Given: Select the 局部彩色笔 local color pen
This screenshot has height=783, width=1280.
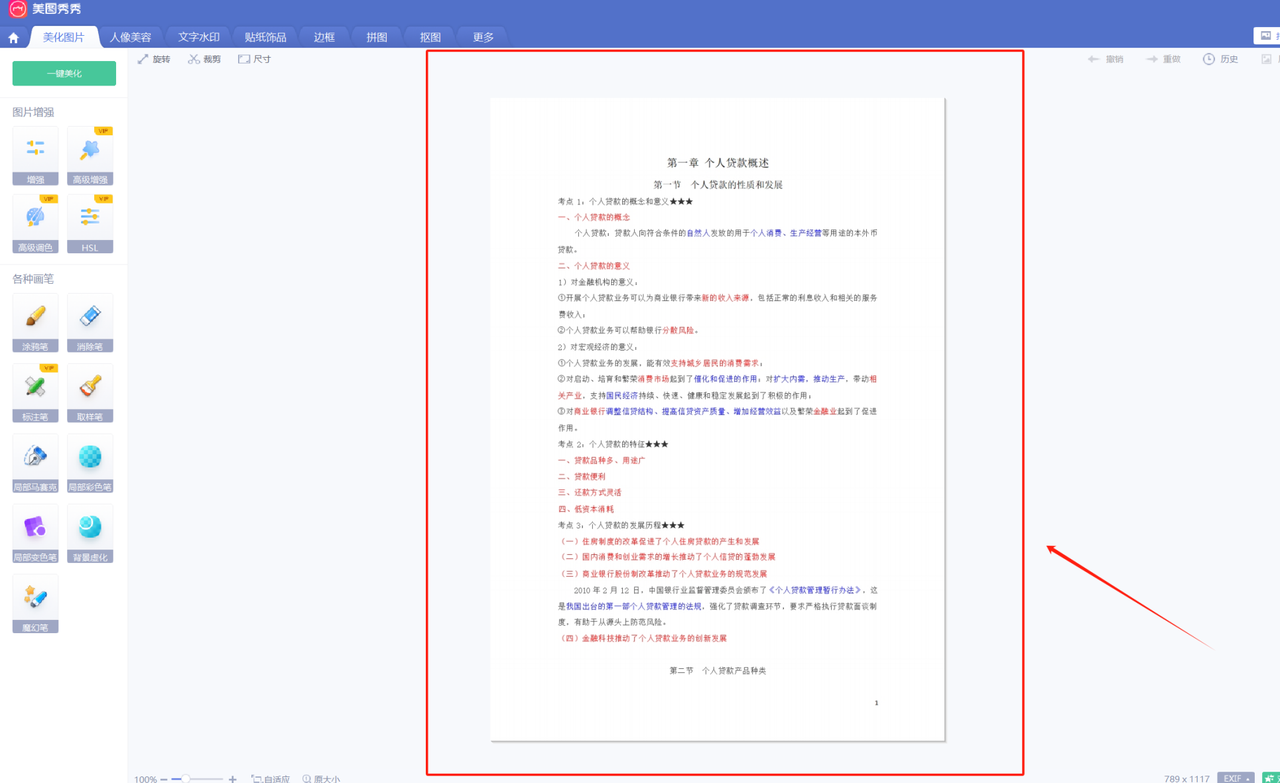Looking at the screenshot, I should point(90,463).
